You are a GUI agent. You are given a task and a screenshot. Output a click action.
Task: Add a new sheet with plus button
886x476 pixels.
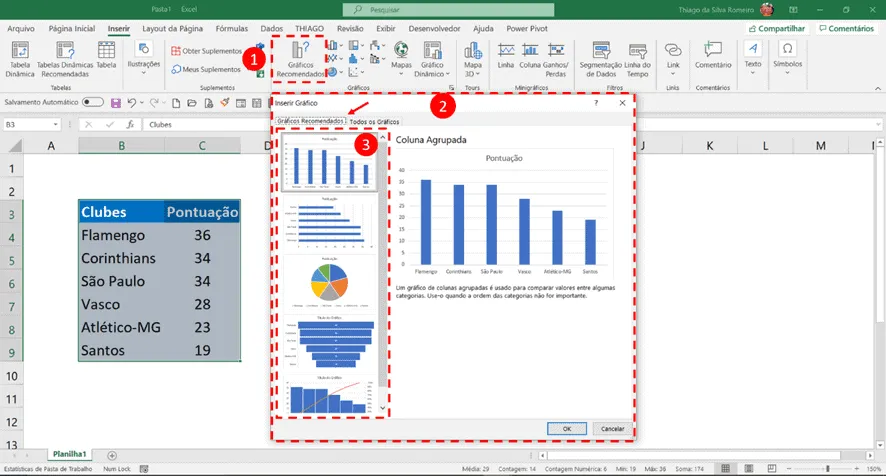112,455
